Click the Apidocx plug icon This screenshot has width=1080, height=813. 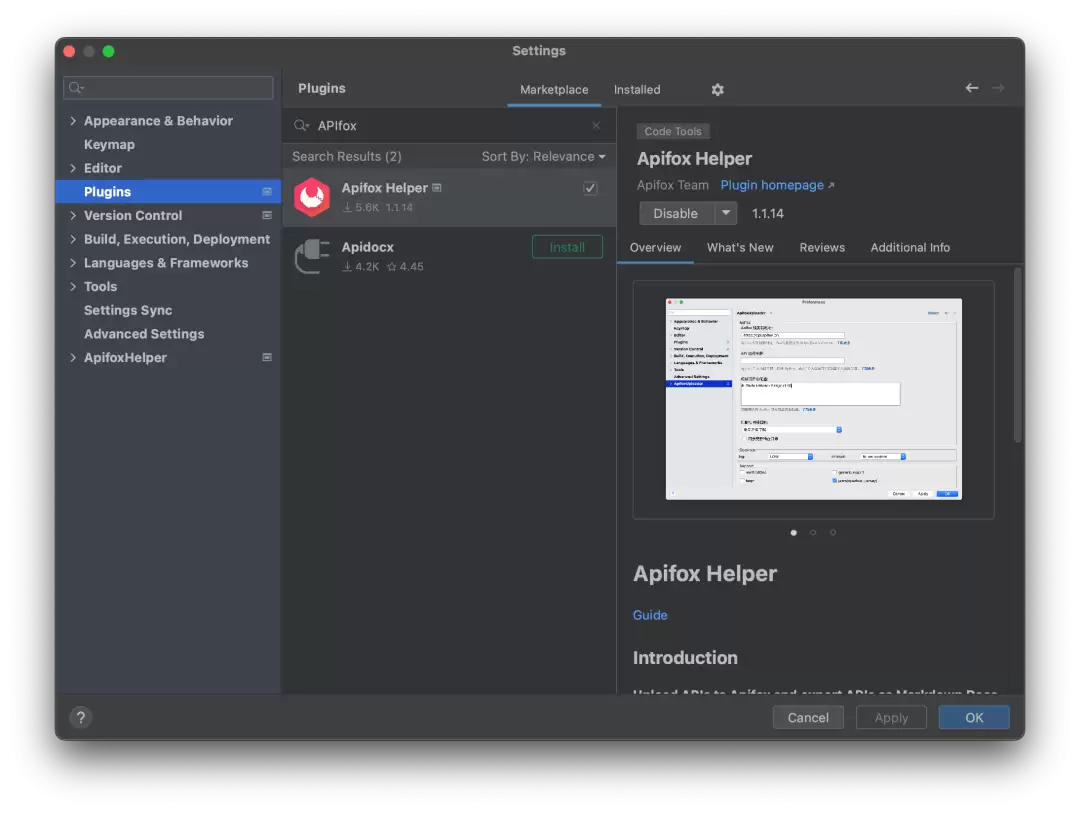click(312, 256)
